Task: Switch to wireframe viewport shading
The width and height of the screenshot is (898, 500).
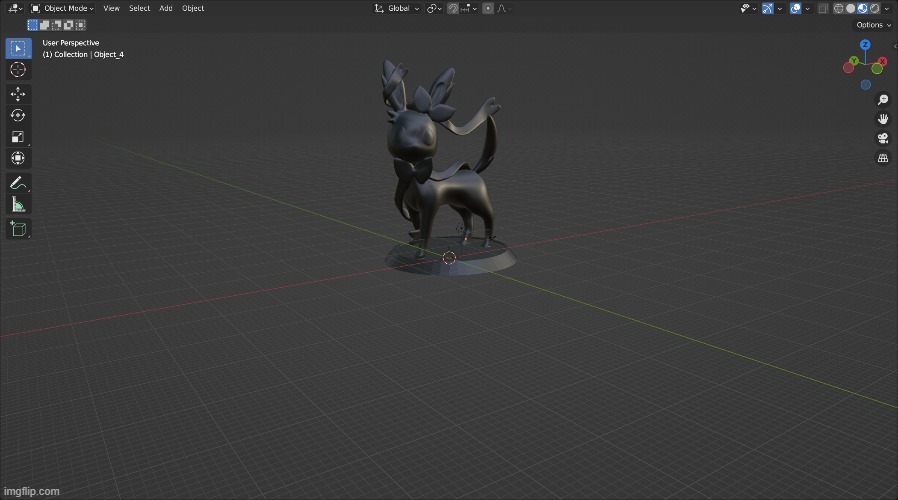Action: coord(838,8)
